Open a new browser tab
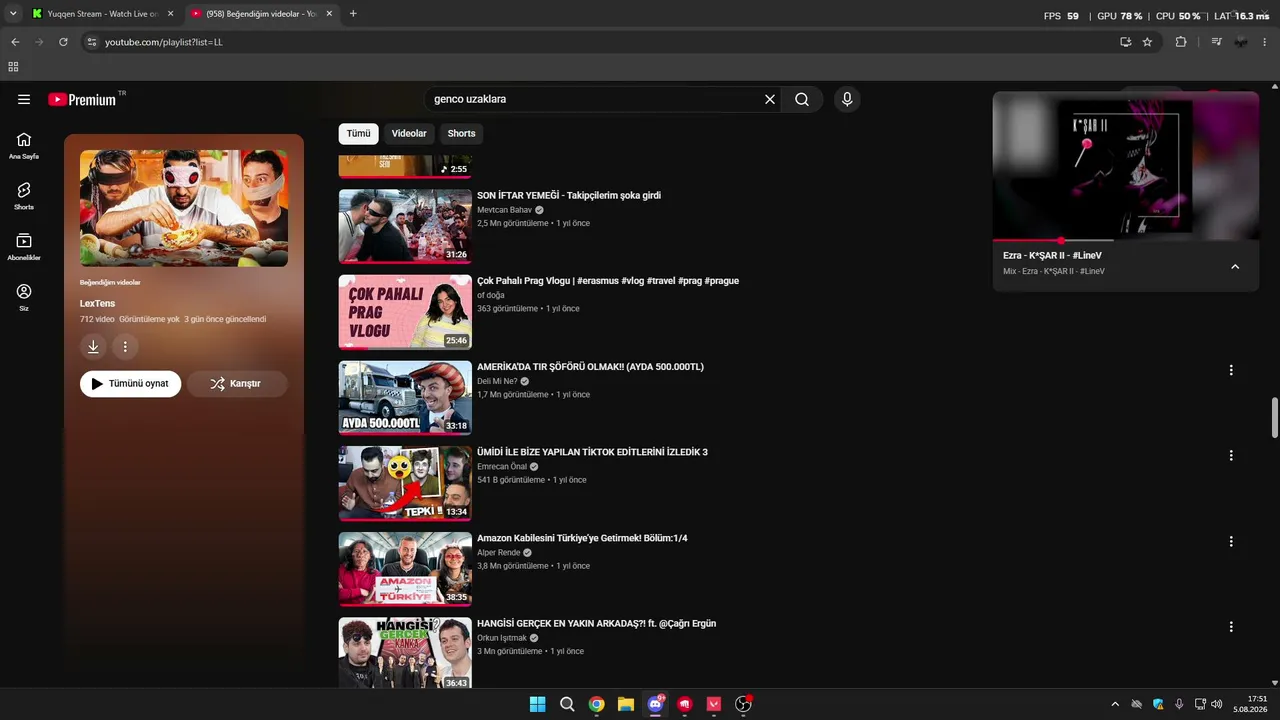Image resolution: width=1280 pixels, height=720 pixels. pyautogui.click(x=353, y=14)
